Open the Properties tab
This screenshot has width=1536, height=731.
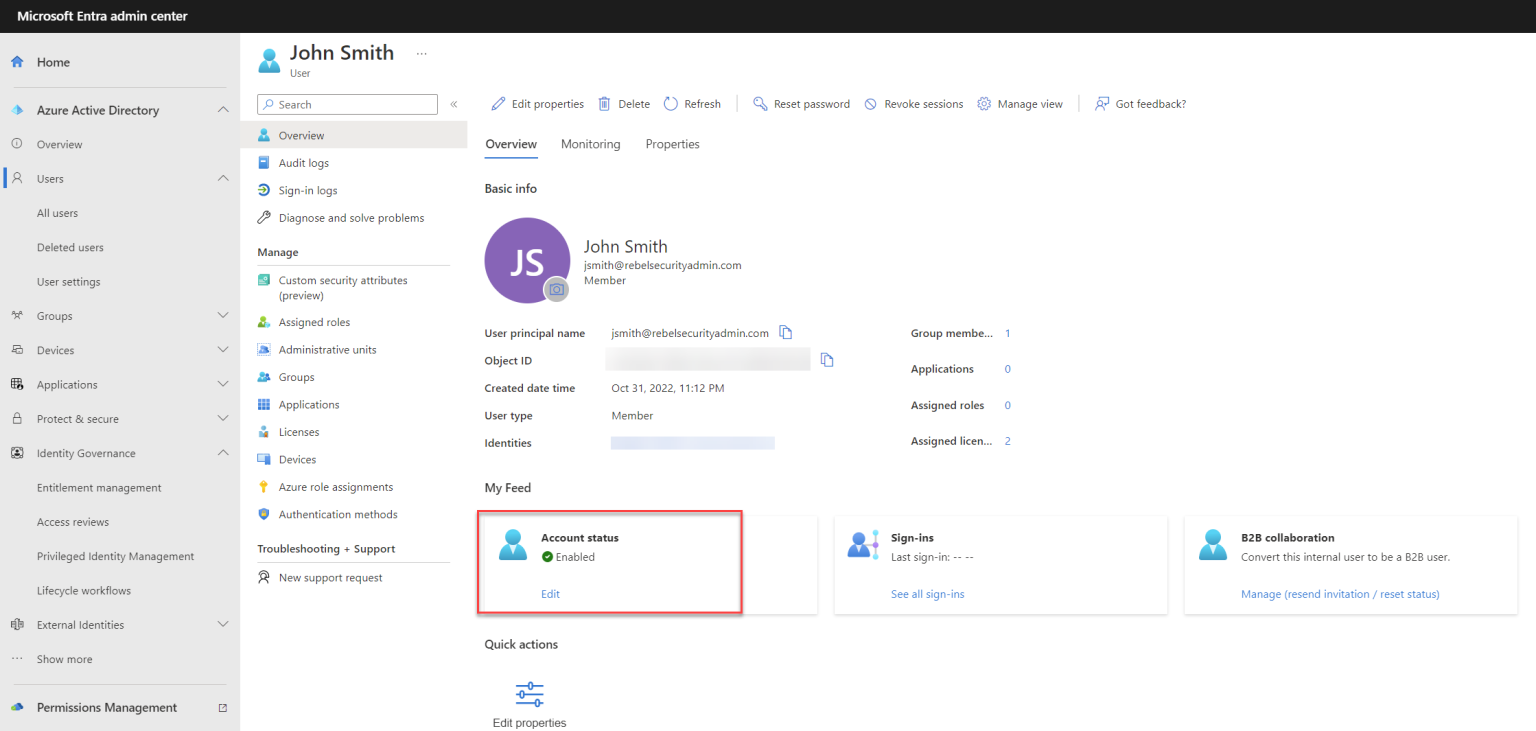(x=672, y=144)
